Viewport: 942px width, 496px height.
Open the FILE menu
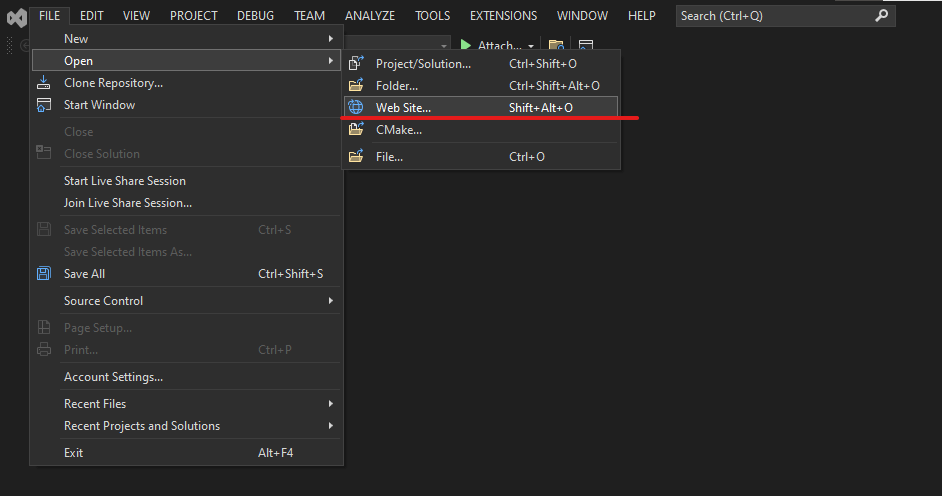[x=49, y=16]
